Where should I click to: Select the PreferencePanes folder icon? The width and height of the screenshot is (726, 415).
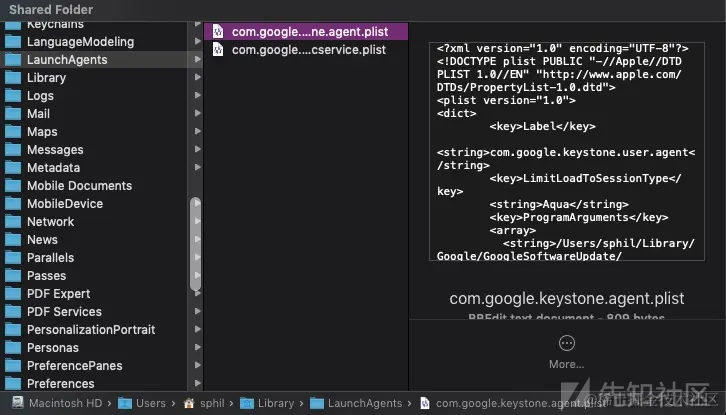[13, 366]
